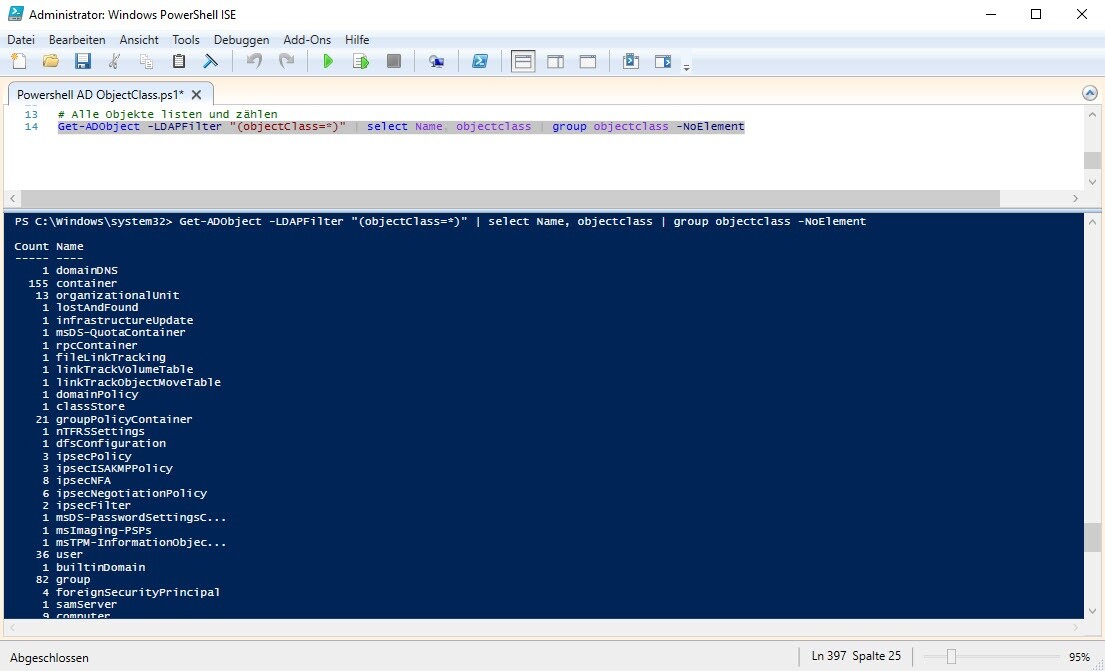Viewport: 1105px width, 671px height.
Task: Click the Run Selection icon
Action: (x=360, y=62)
